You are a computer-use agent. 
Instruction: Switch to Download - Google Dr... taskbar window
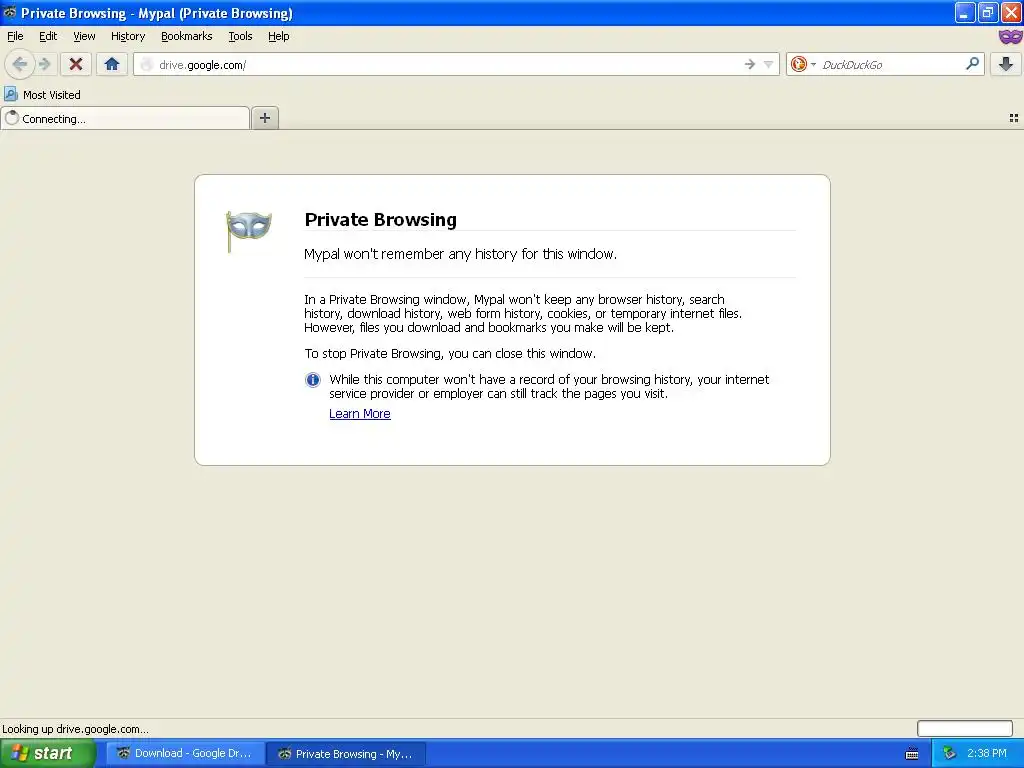(185, 753)
